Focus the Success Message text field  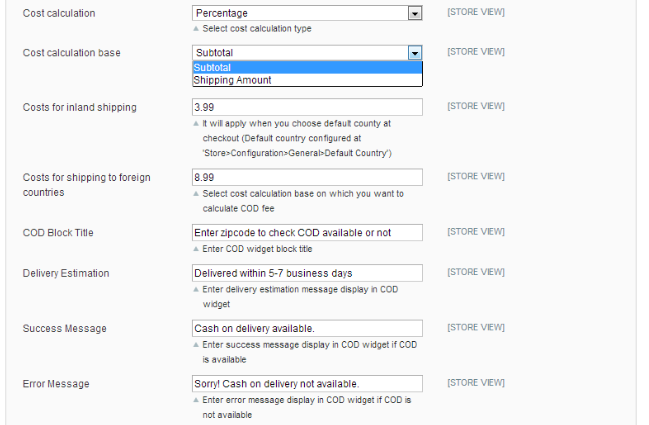(x=306, y=328)
